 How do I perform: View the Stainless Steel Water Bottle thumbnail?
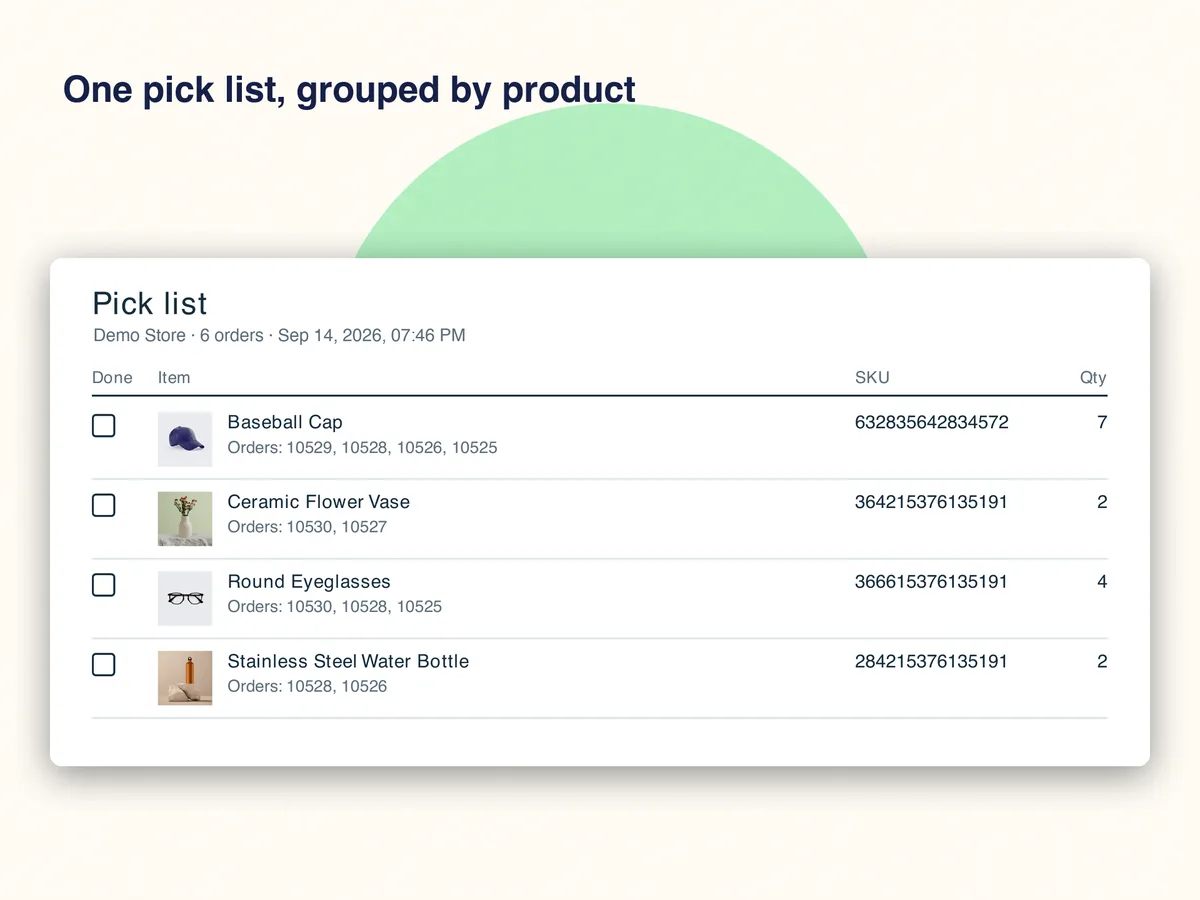pyautogui.click(x=185, y=678)
